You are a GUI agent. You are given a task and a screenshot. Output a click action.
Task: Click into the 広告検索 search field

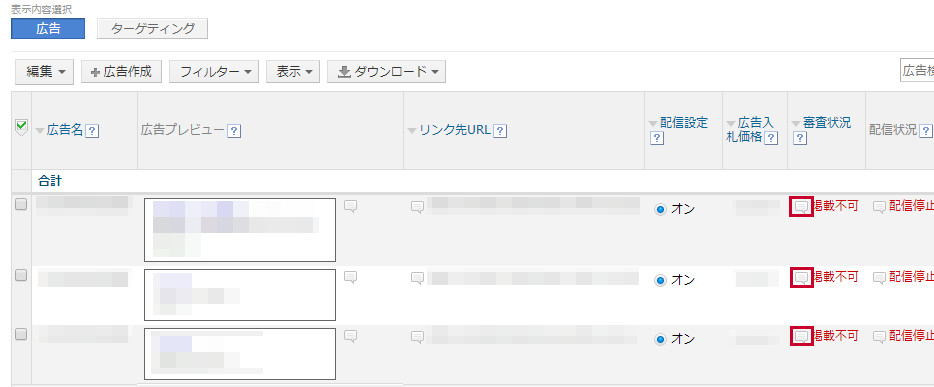click(917, 71)
